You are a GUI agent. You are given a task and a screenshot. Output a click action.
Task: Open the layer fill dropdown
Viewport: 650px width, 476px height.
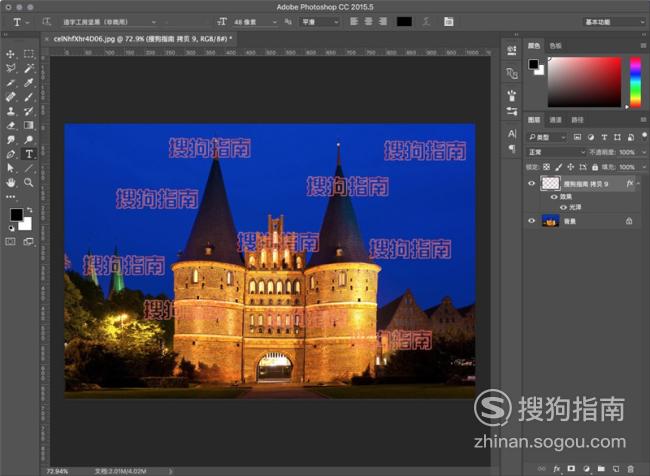643,167
